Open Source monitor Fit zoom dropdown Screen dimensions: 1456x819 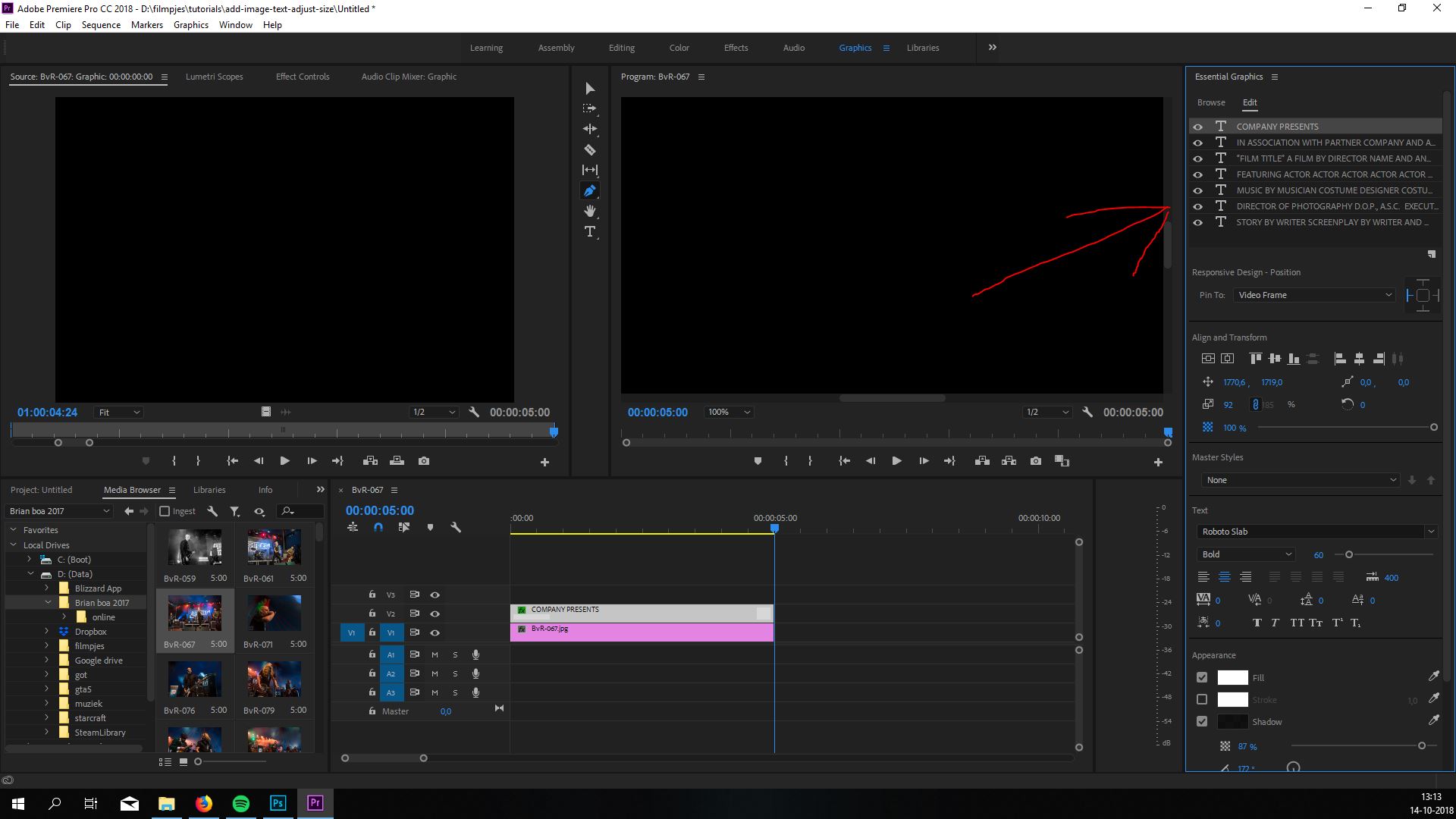[x=118, y=412]
